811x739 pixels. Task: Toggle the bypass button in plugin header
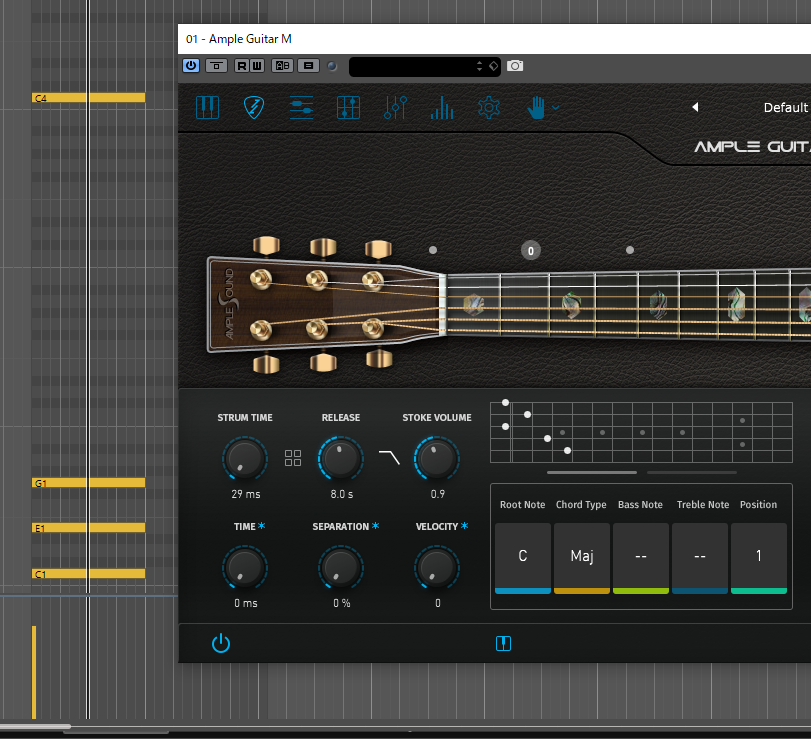(217, 66)
